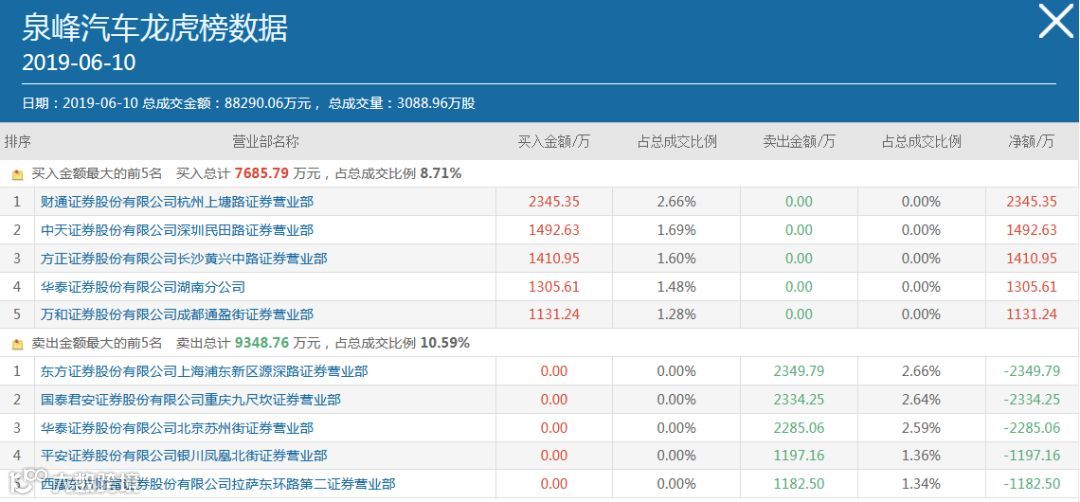Click ratio 1.28% in 万和证券 row
The height and width of the screenshot is (502, 1080).
pos(676,315)
